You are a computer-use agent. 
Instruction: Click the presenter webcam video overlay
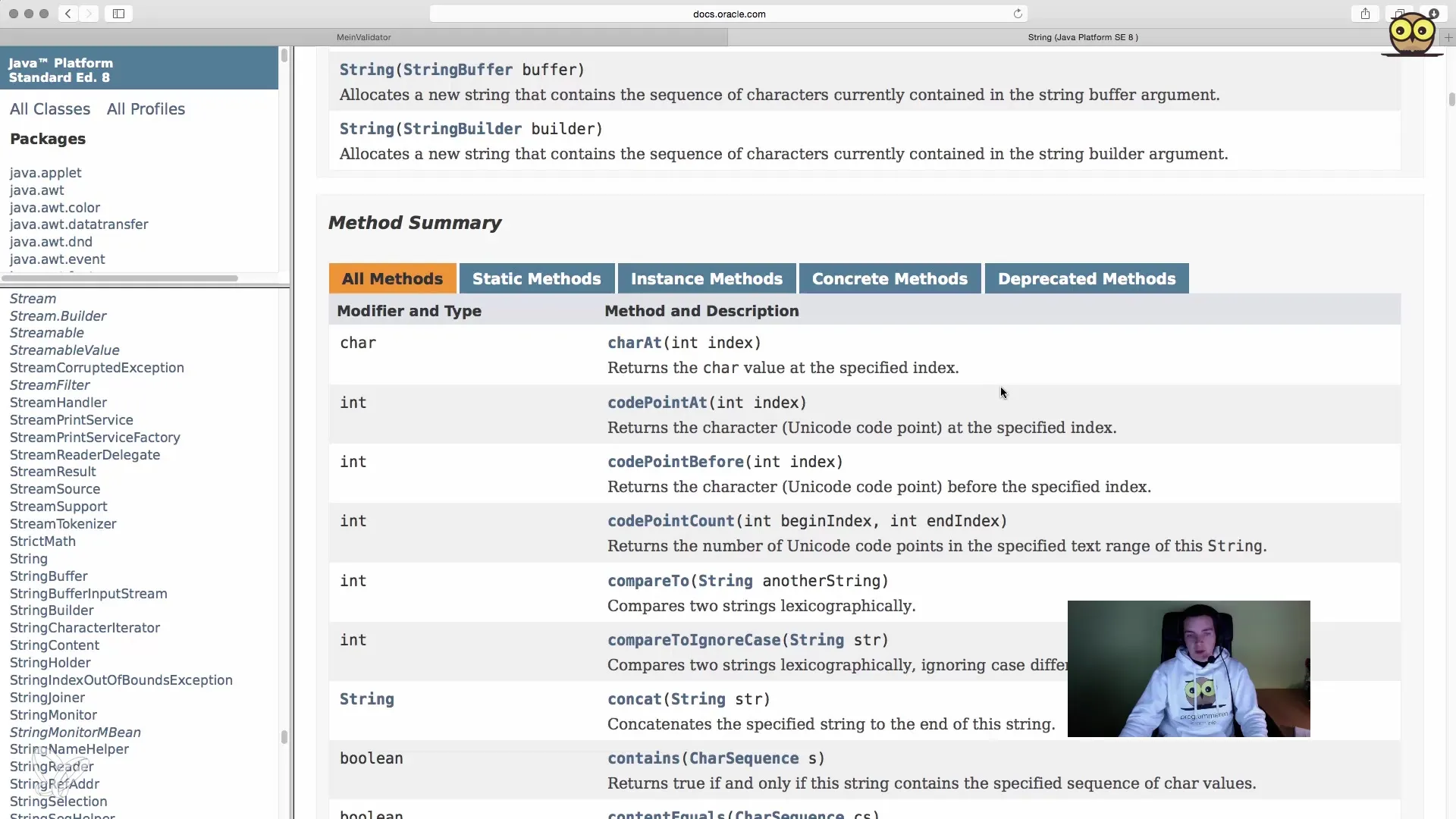1188,669
